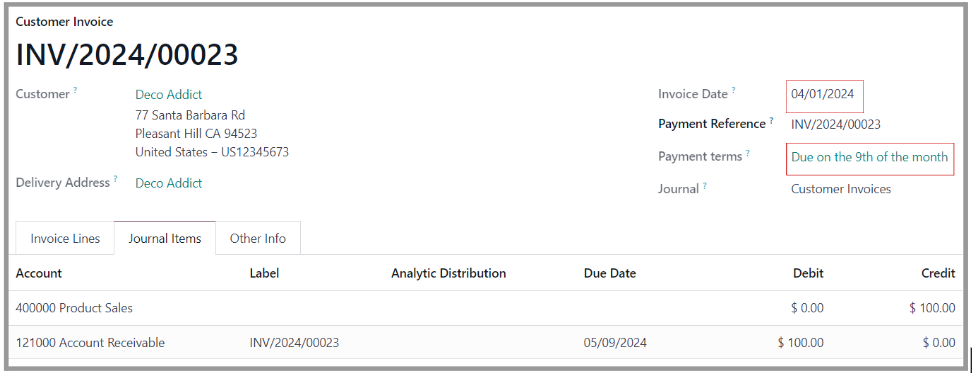The image size is (972, 373).
Task: Click the help icon beside Journal label
Action: [705, 185]
